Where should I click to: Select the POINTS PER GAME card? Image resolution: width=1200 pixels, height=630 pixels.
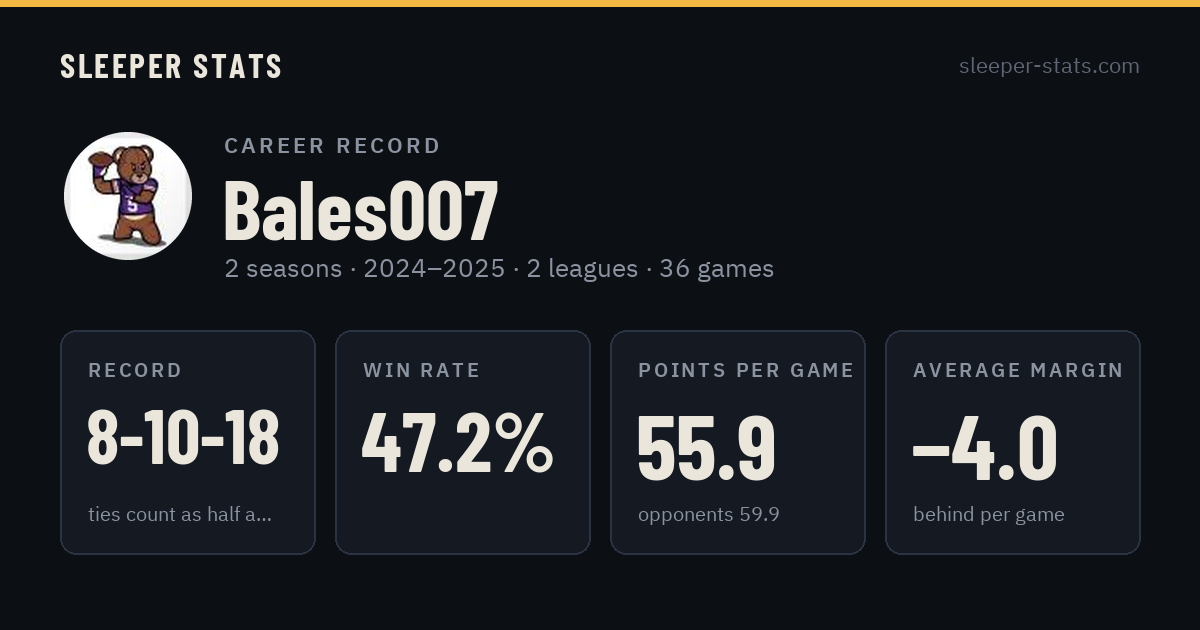(738, 442)
